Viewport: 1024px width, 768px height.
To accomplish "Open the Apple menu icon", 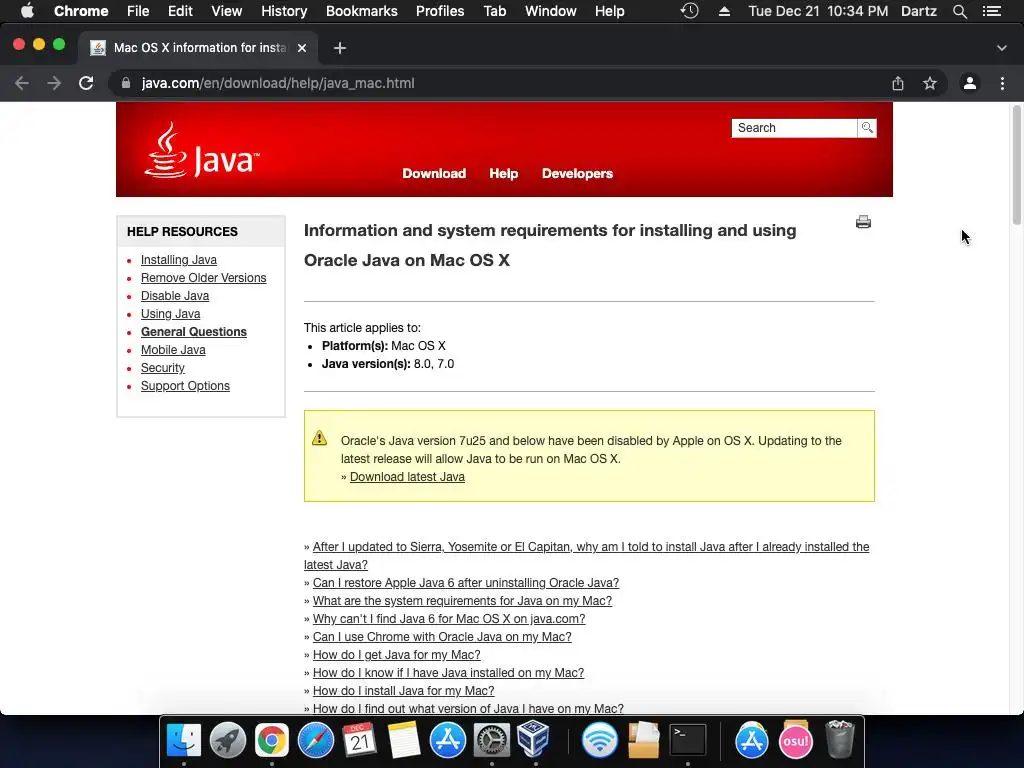I will click(27, 11).
